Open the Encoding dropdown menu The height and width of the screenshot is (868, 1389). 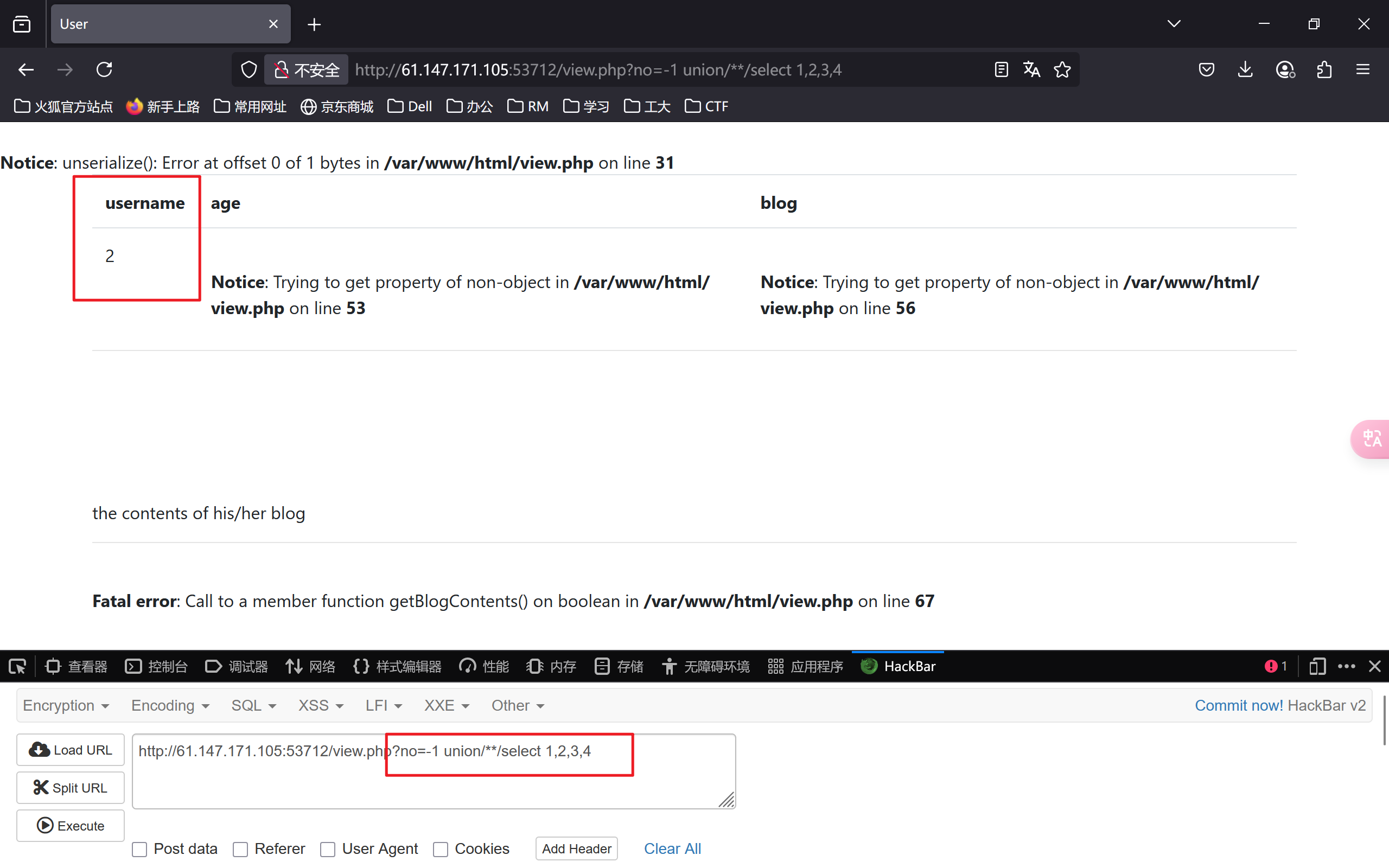click(x=170, y=706)
